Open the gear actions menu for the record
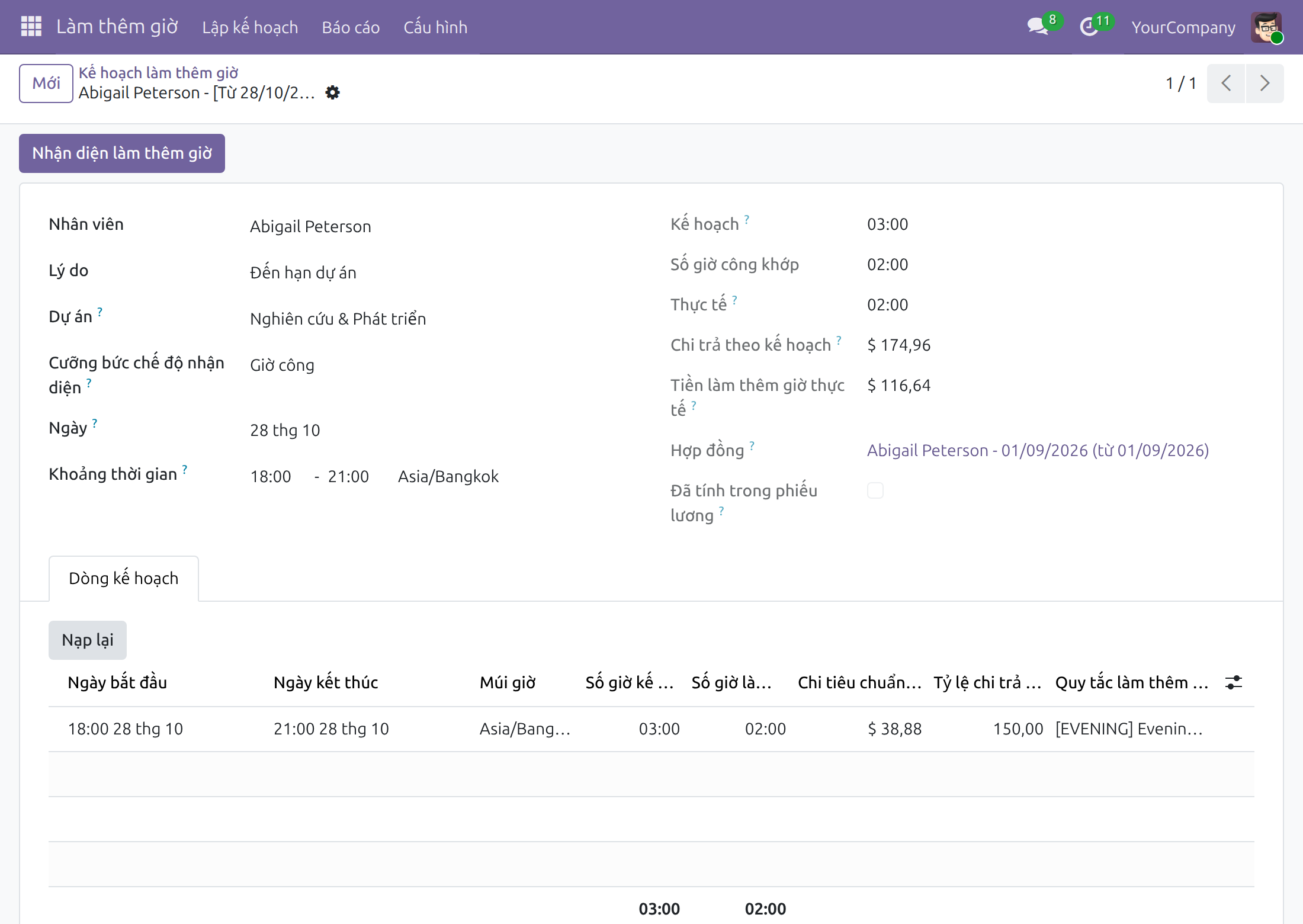Image resolution: width=1303 pixels, height=924 pixels. pyautogui.click(x=333, y=92)
